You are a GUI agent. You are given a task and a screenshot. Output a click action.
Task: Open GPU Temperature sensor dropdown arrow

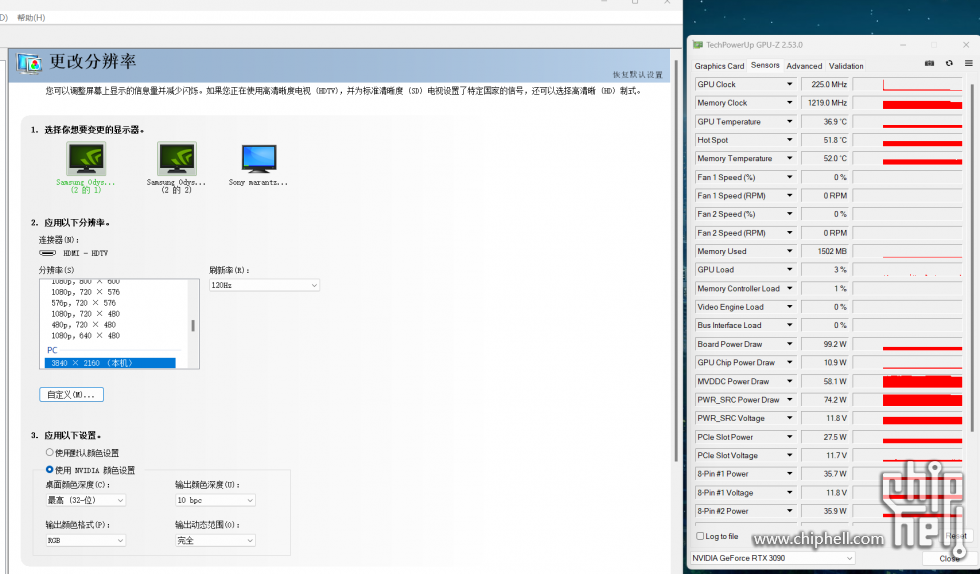click(789, 121)
